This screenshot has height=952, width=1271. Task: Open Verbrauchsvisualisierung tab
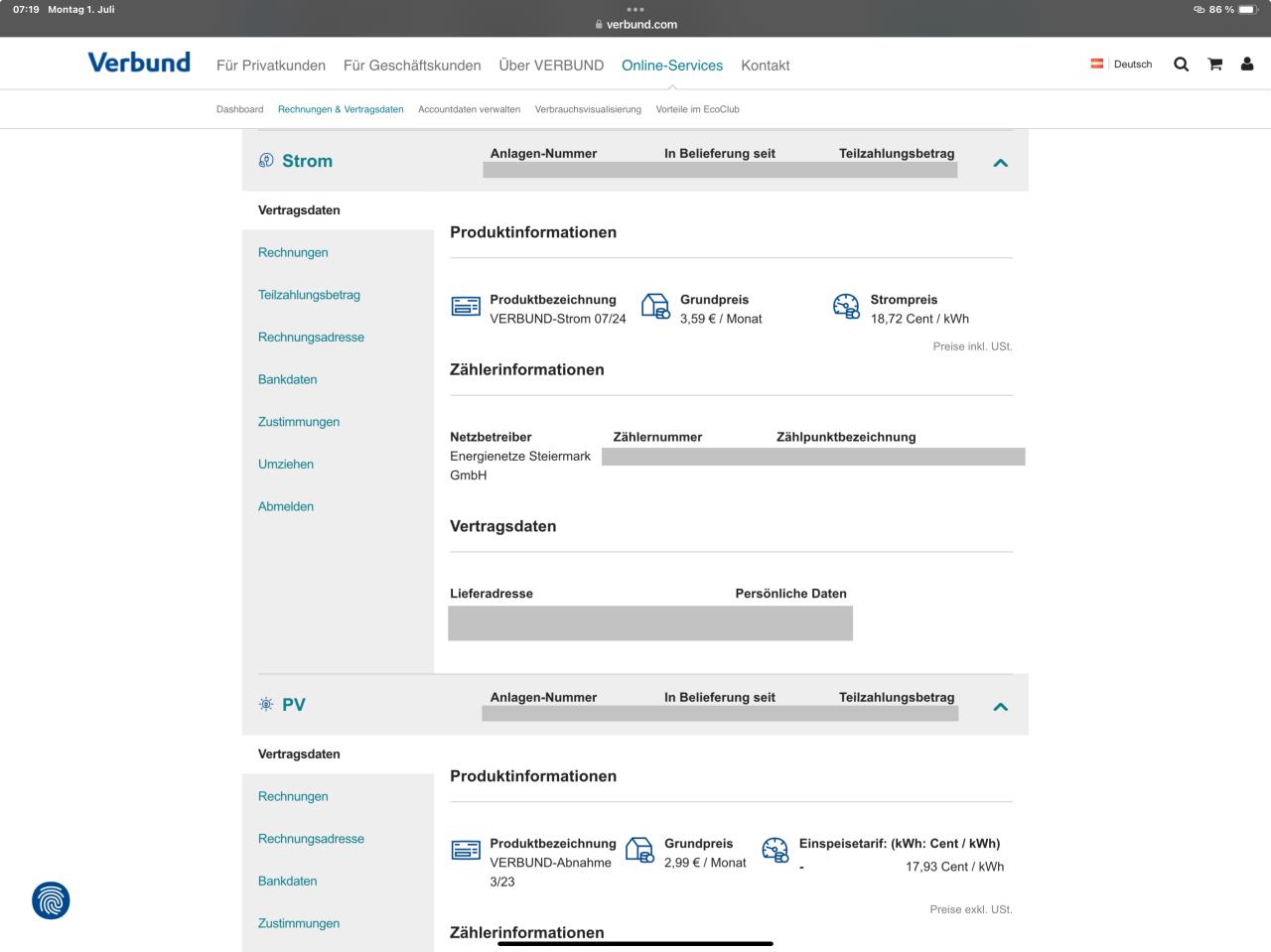588,109
